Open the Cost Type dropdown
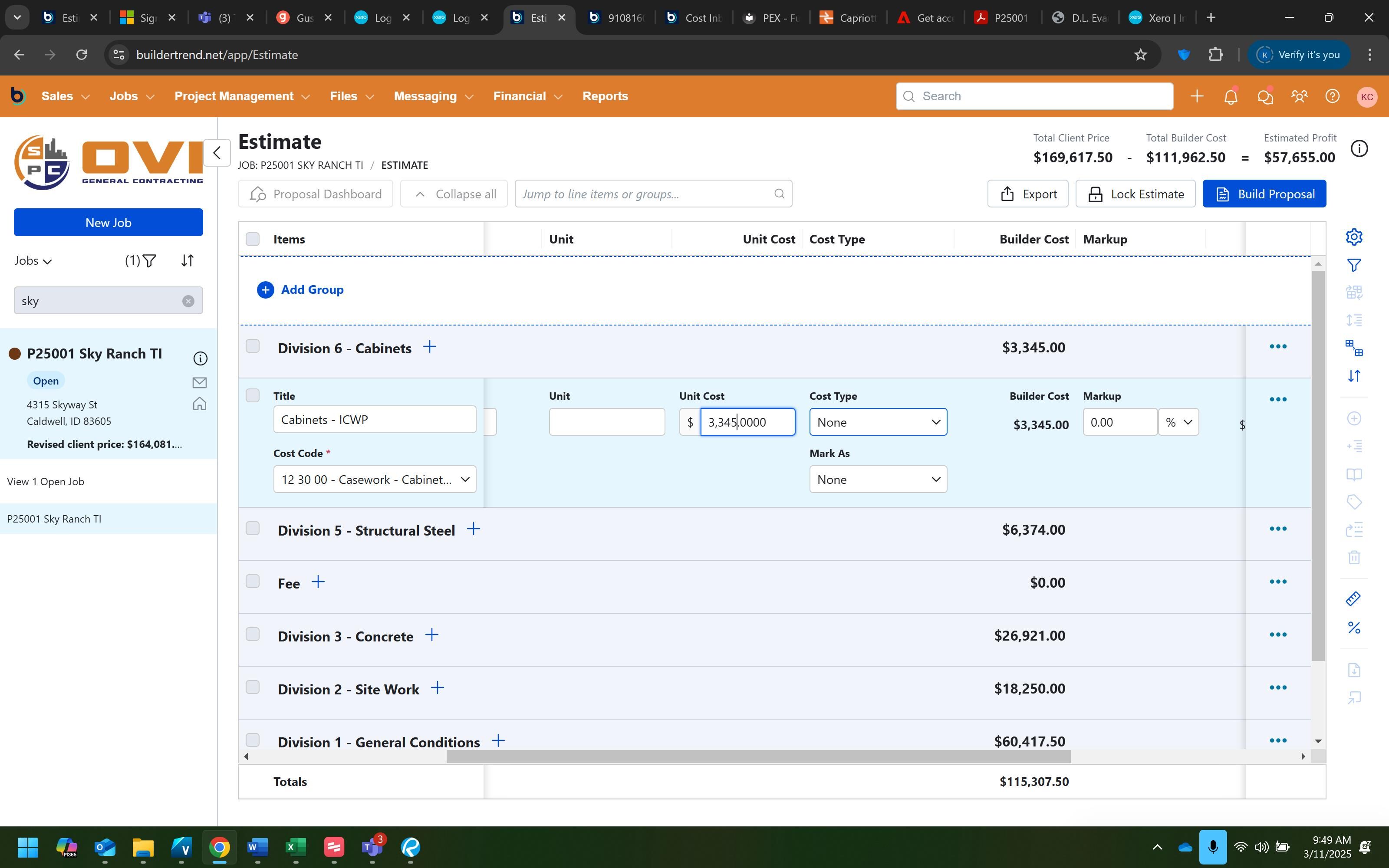 point(878,423)
